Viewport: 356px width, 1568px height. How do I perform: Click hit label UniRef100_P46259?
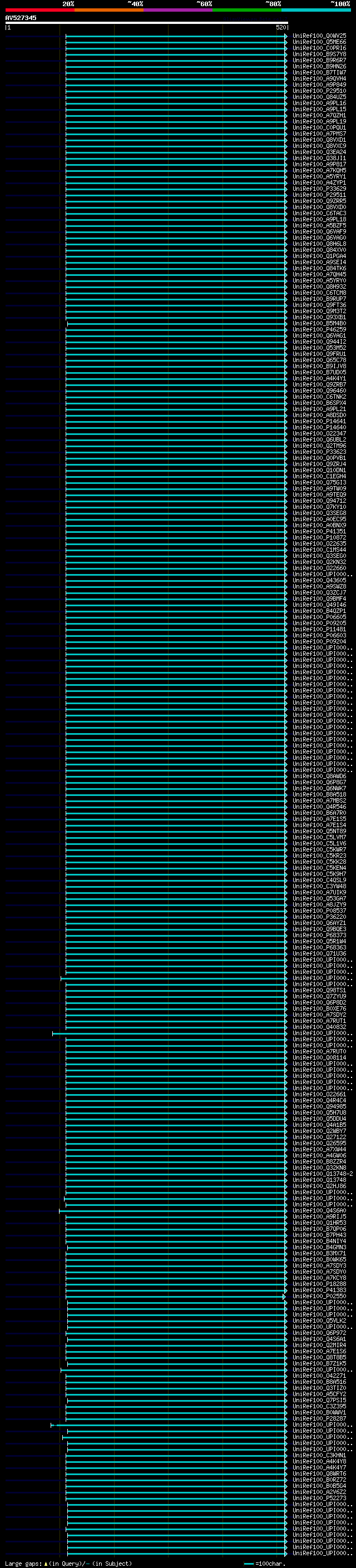319,329
